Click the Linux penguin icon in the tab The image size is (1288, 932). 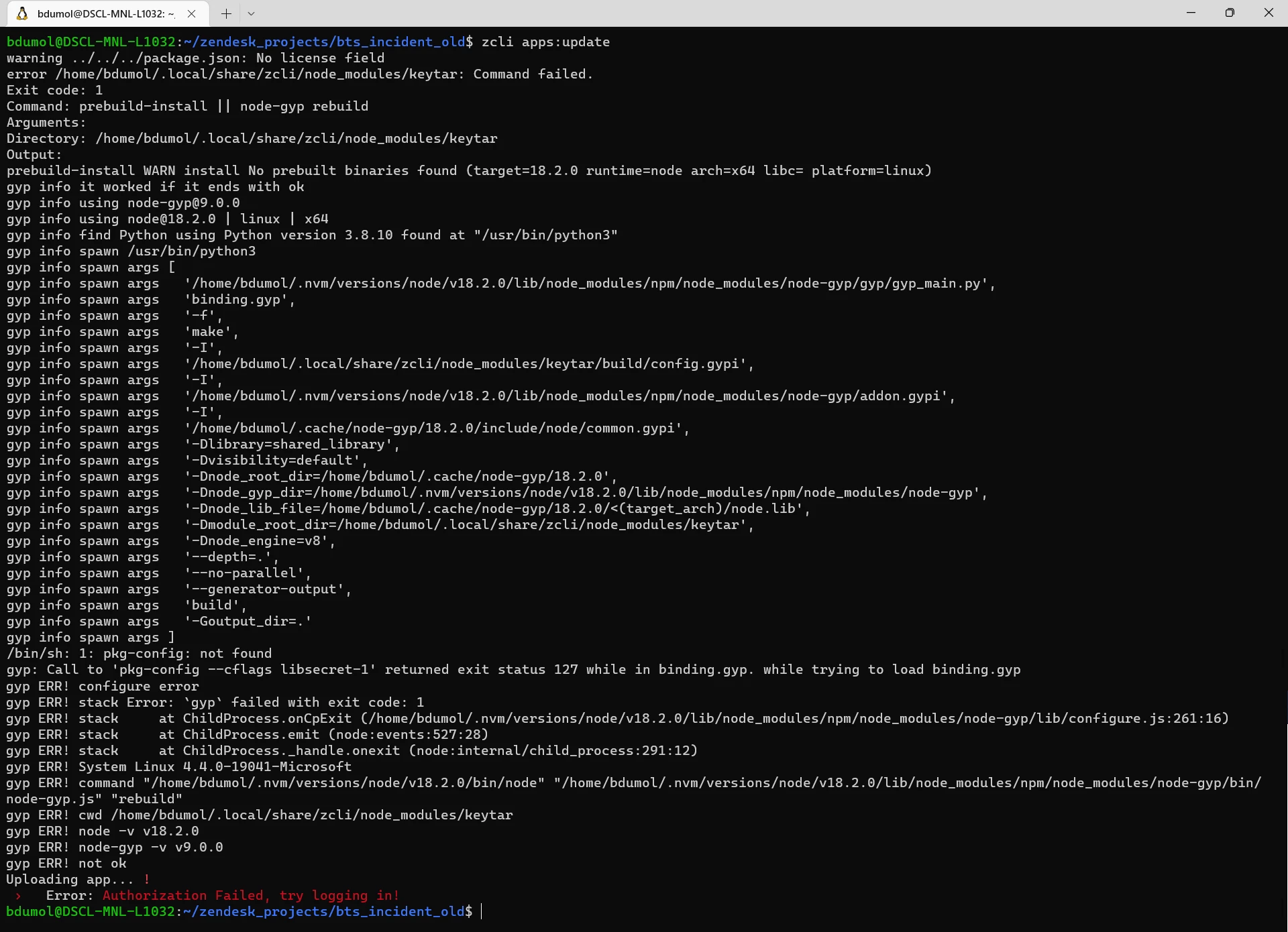click(22, 13)
